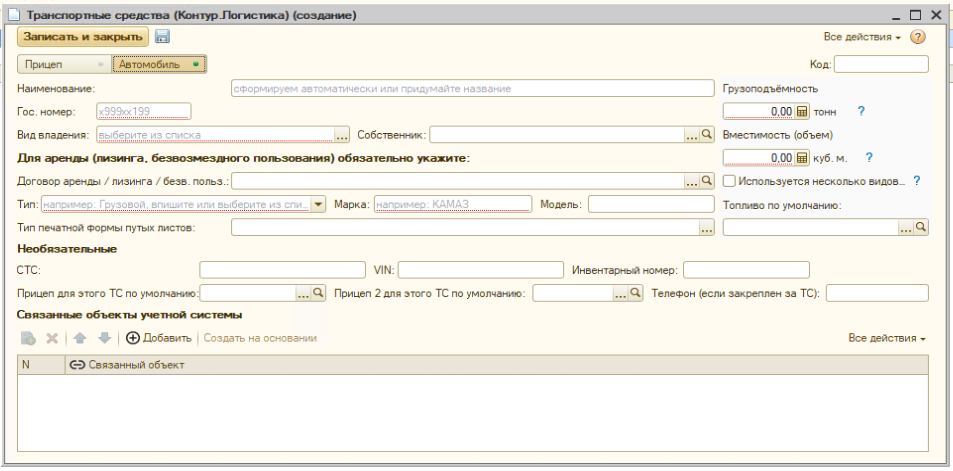Click magnifier icon next to Договор аренды
This screenshot has width=953, height=471.
coord(707,180)
